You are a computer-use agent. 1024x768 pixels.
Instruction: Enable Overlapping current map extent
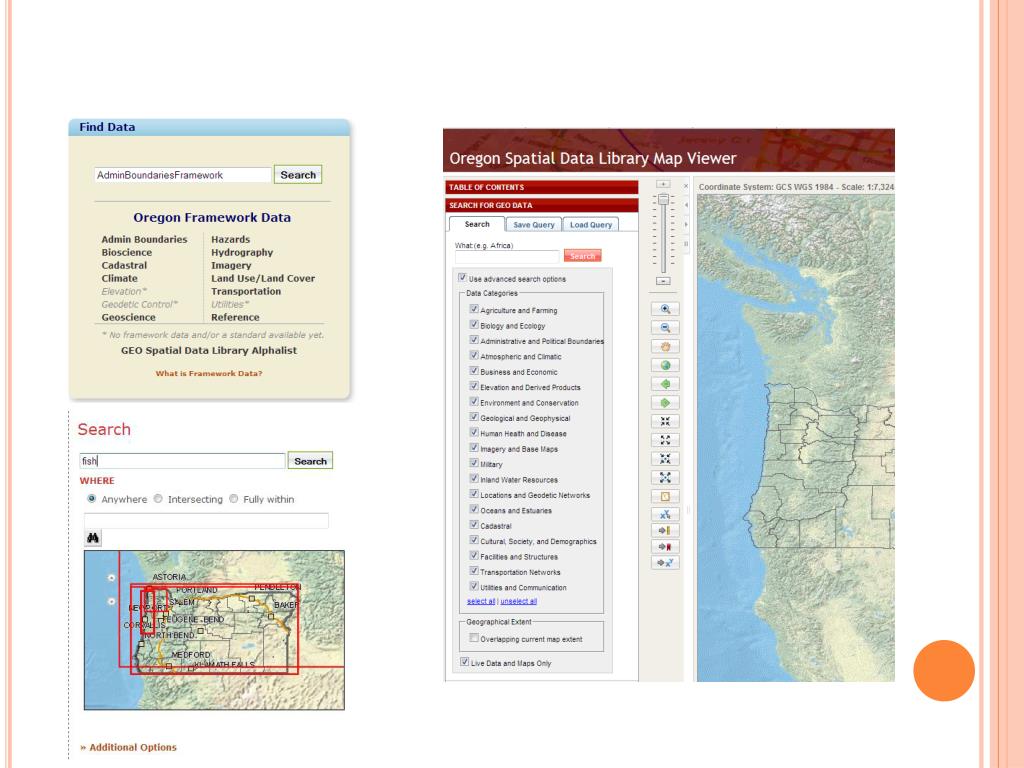coord(474,638)
